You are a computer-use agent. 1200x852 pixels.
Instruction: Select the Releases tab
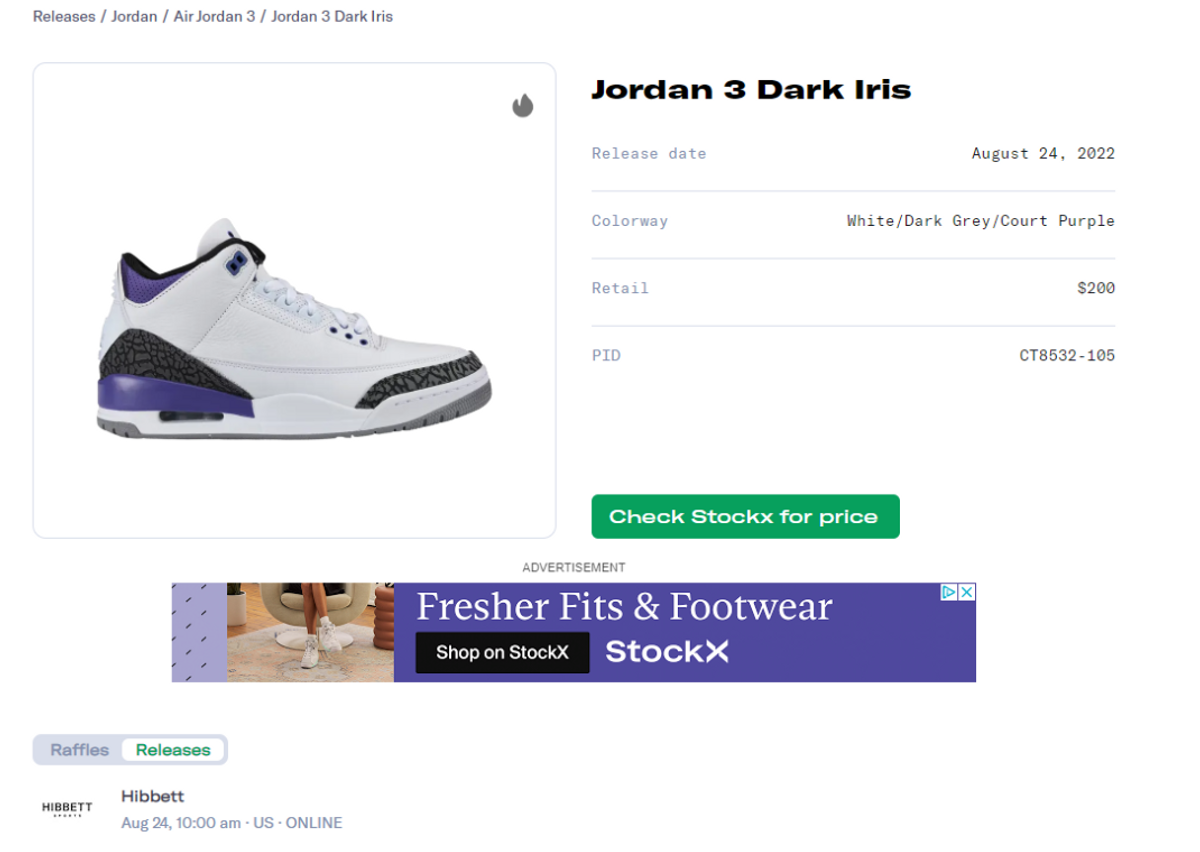[x=173, y=750]
